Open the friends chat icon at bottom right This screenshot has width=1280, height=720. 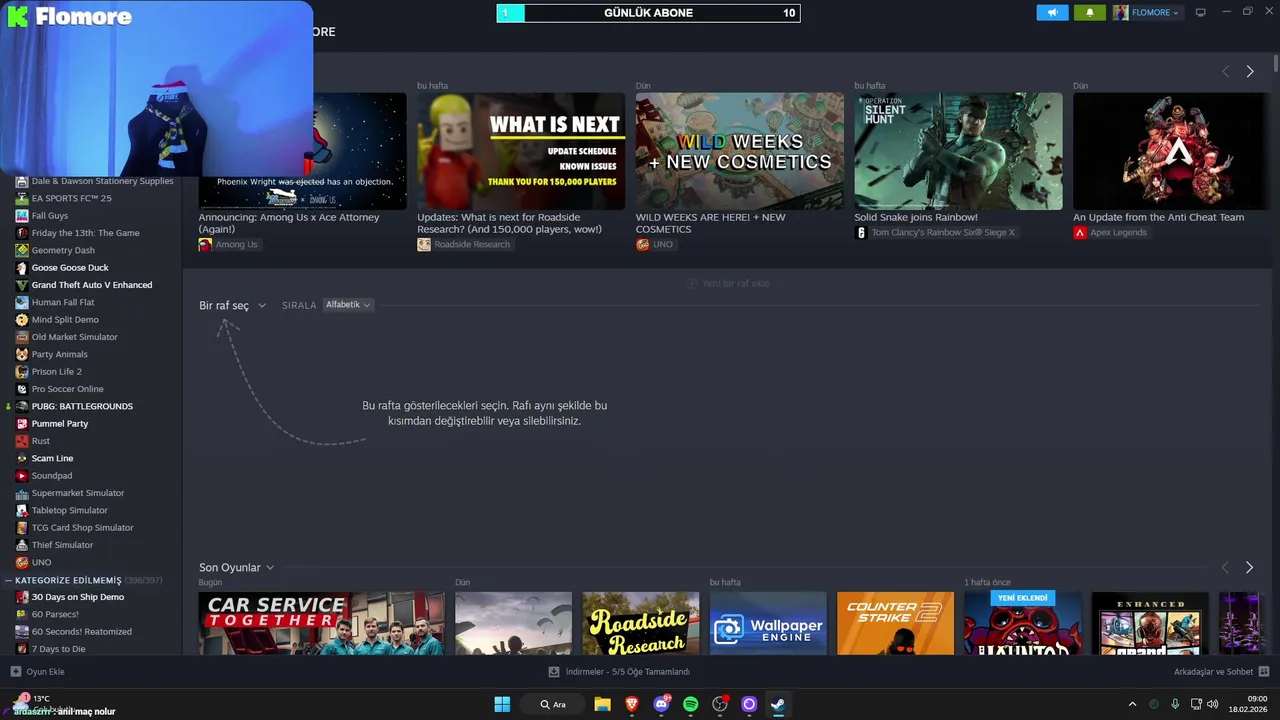point(1263,672)
